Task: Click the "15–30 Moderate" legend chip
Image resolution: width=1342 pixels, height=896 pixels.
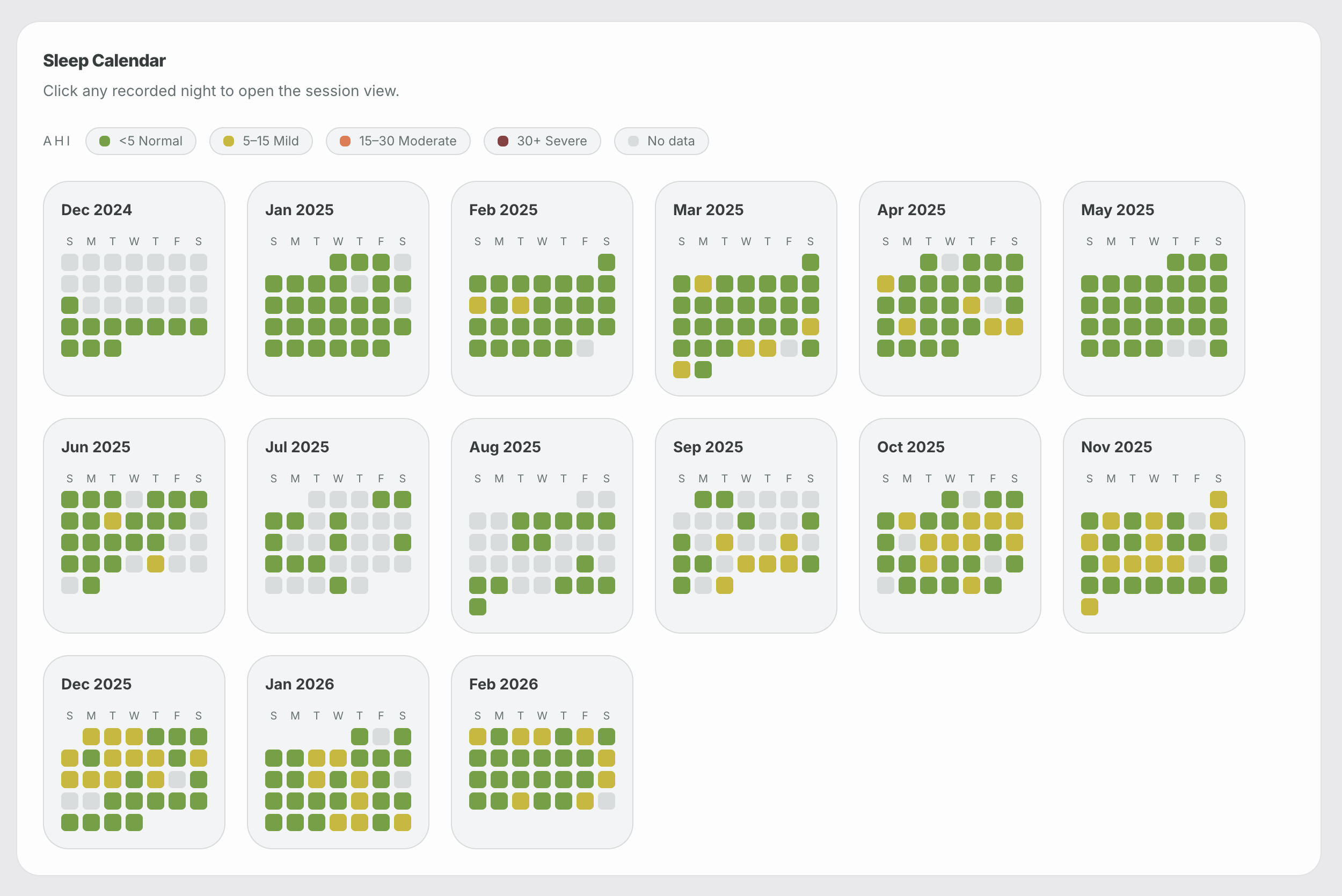Action: pyautogui.click(x=398, y=141)
